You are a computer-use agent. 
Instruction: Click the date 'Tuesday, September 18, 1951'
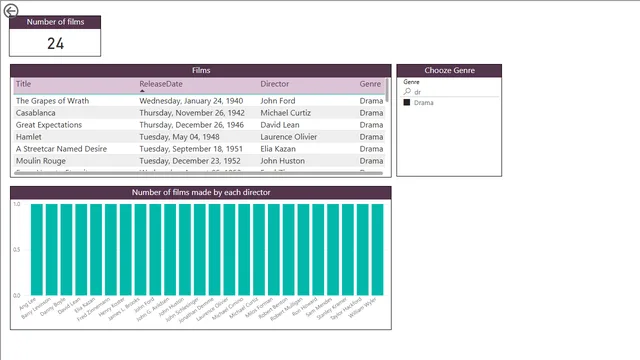tap(191, 149)
